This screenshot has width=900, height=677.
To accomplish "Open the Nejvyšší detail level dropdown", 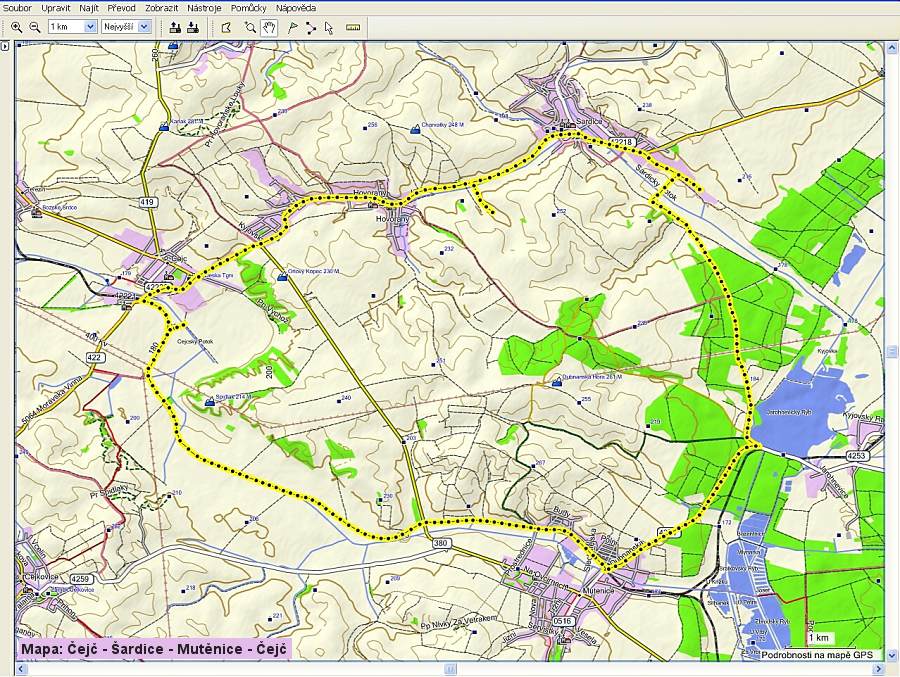I will tap(144, 27).
